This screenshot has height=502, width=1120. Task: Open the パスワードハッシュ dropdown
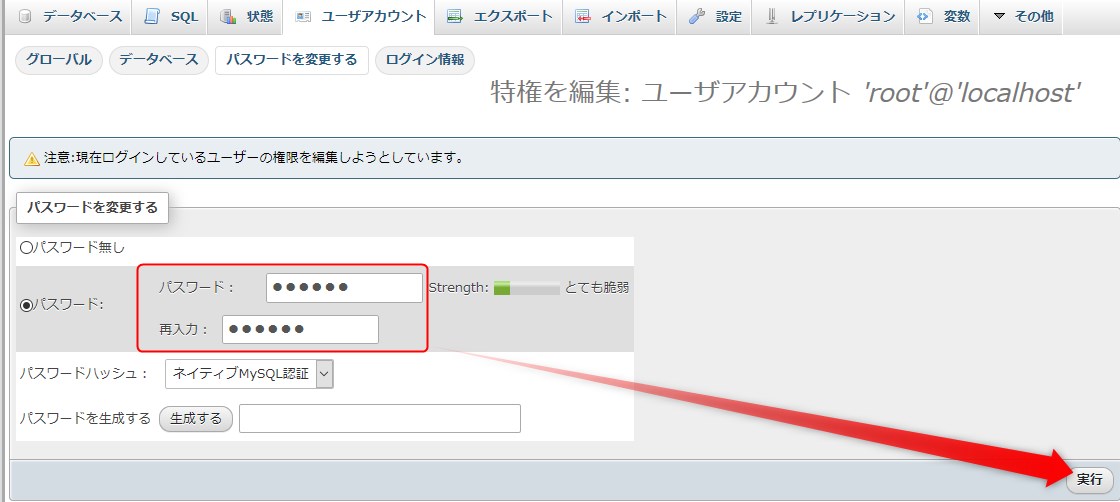pyautogui.click(x=249, y=374)
